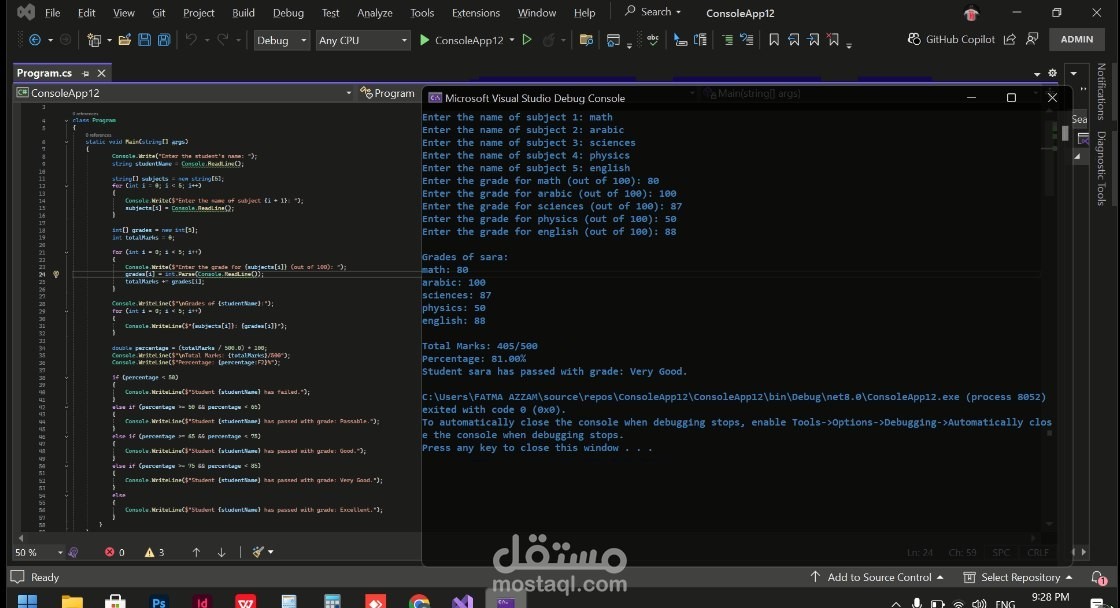1120x608 pixels.
Task: Toggle a bookmark with the bookmark icon
Action: [x=774, y=40]
